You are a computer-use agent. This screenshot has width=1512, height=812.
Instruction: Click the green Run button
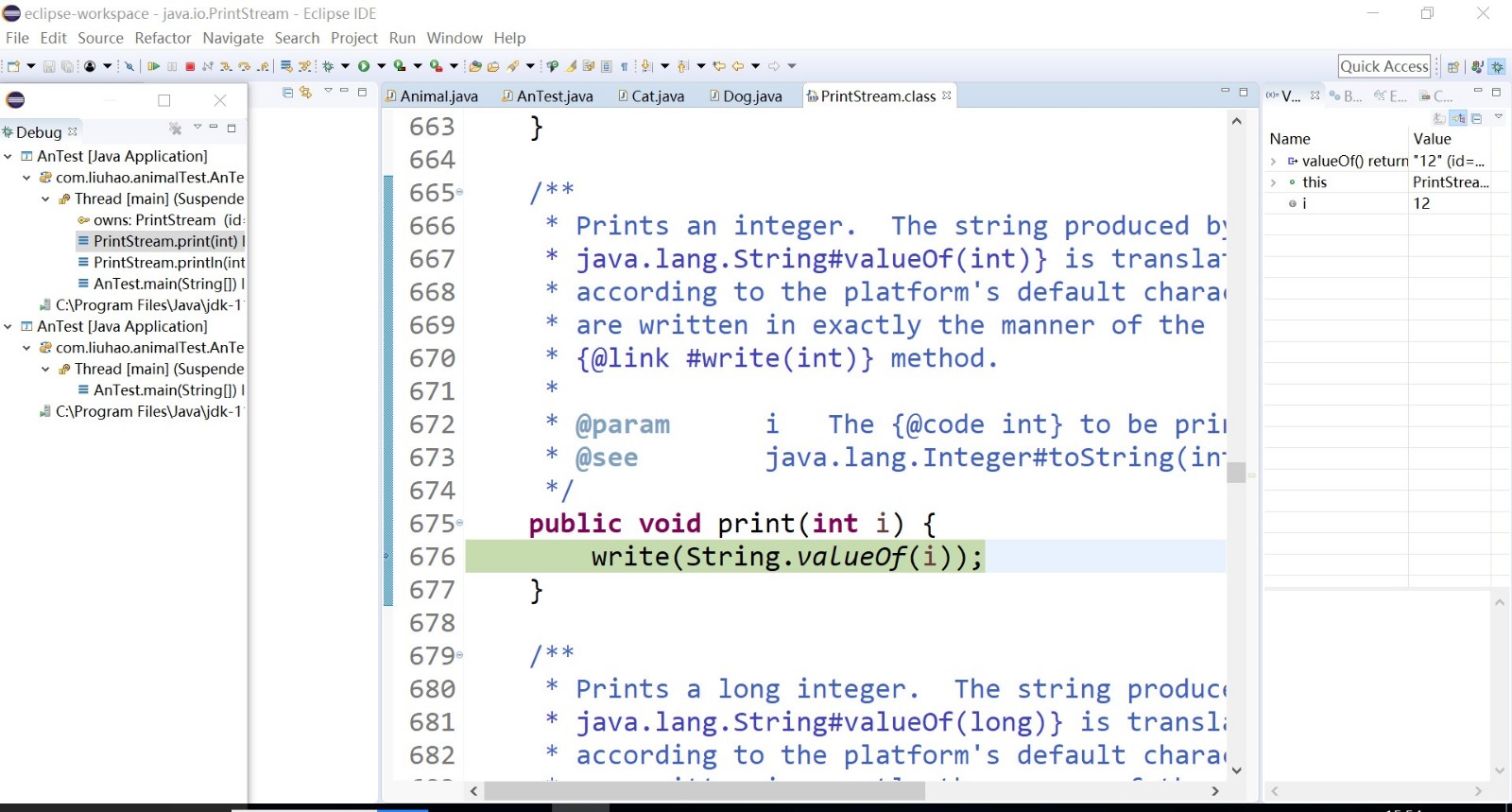point(364,66)
